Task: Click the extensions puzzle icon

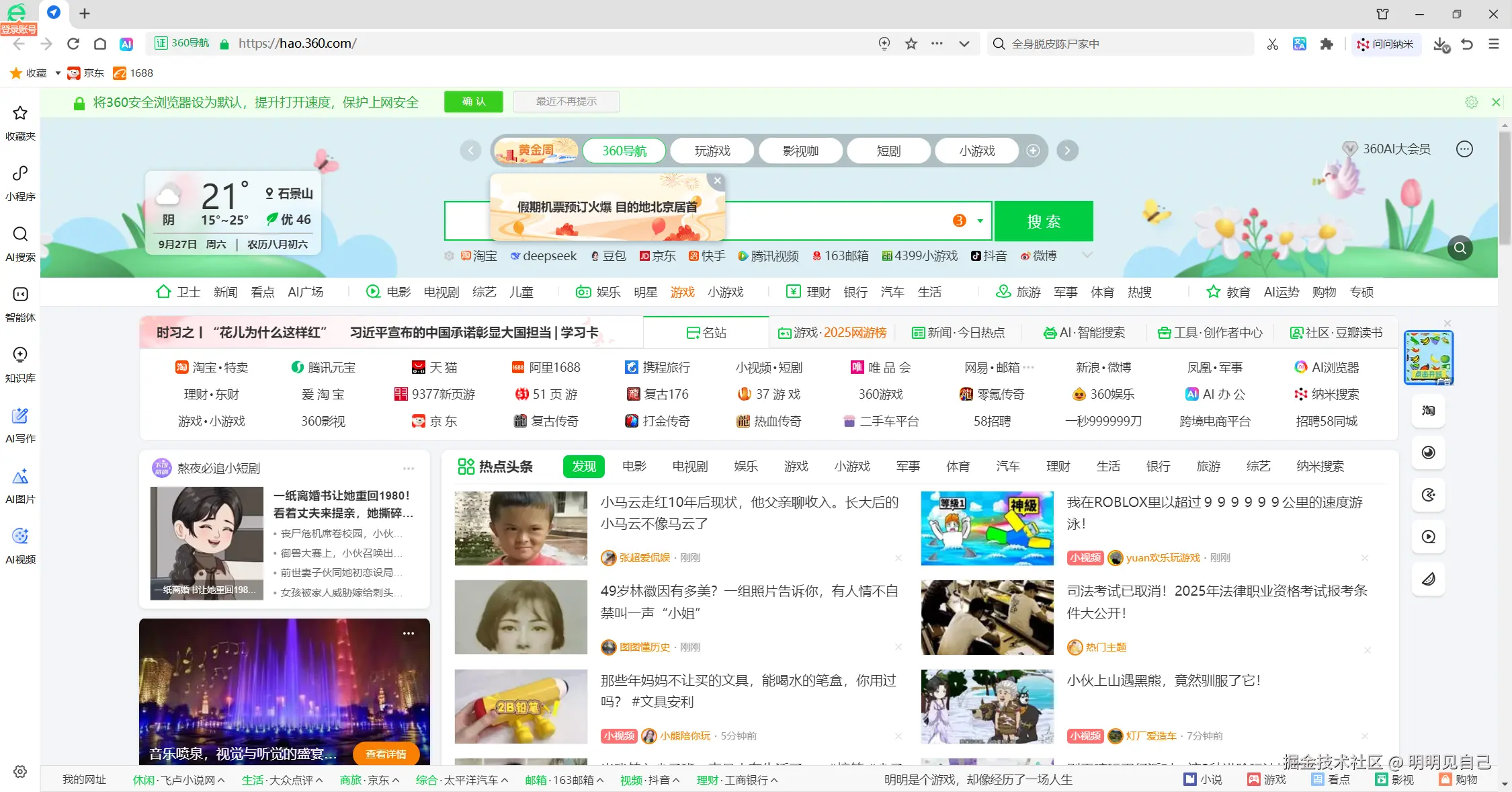Action: click(x=1327, y=44)
